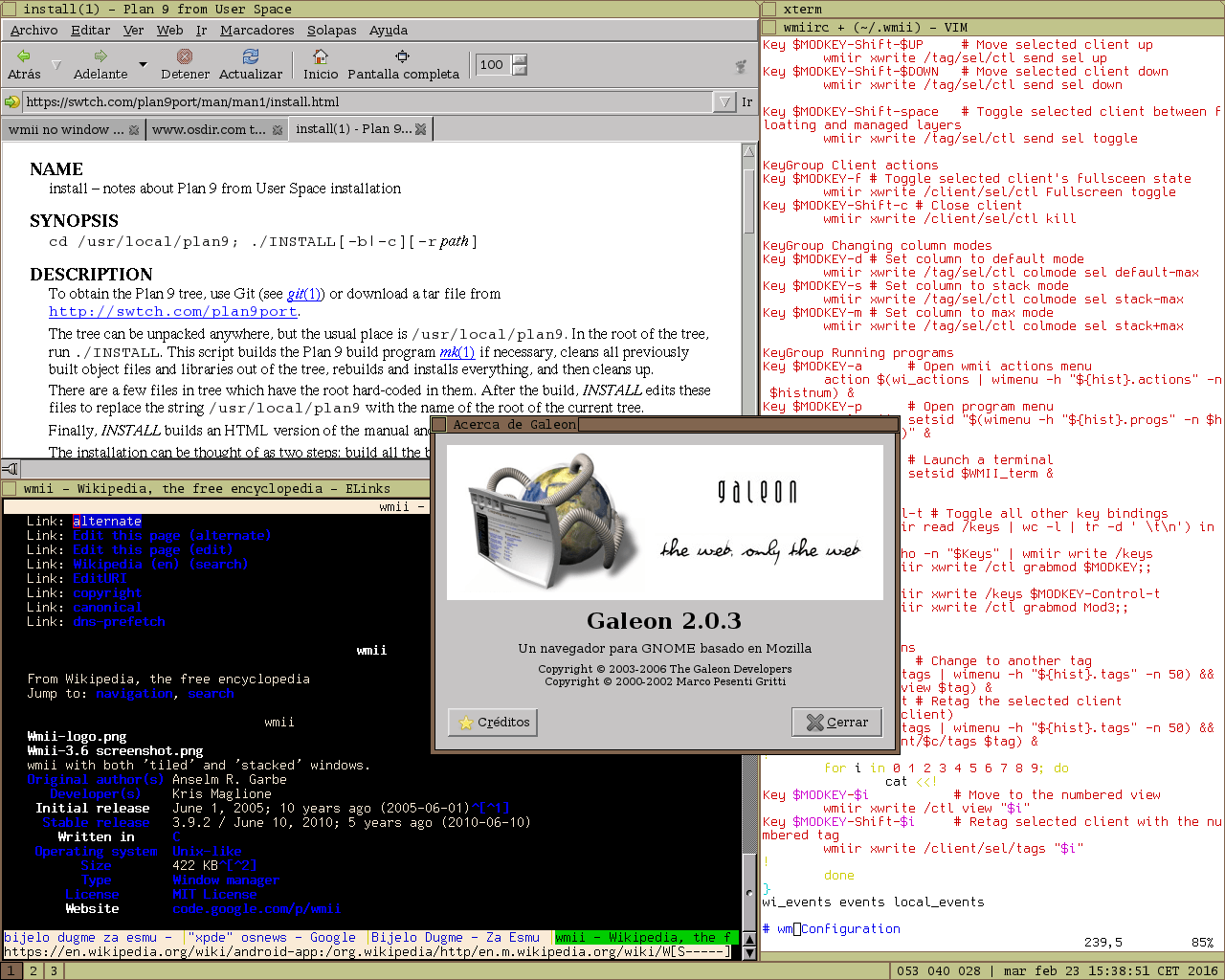Viewport: 1225px width, 980px height.
Task: Open the Ir menu in the menu bar
Action: (x=201, y=31)
